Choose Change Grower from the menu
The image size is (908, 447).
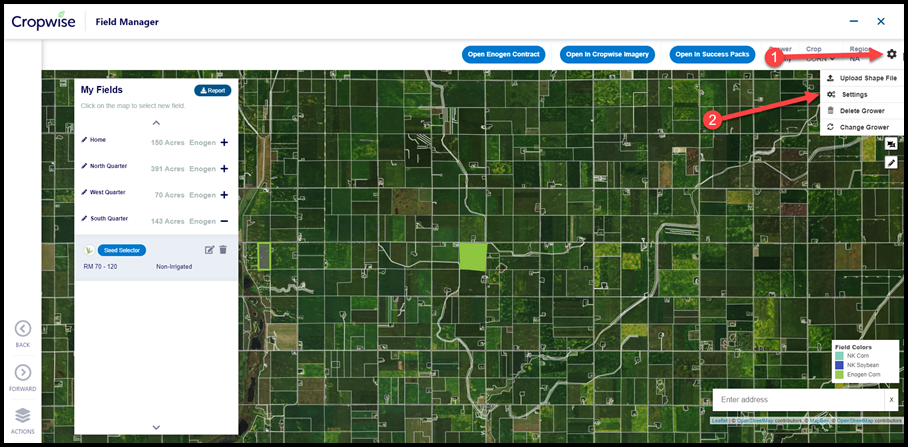[863, 127]
